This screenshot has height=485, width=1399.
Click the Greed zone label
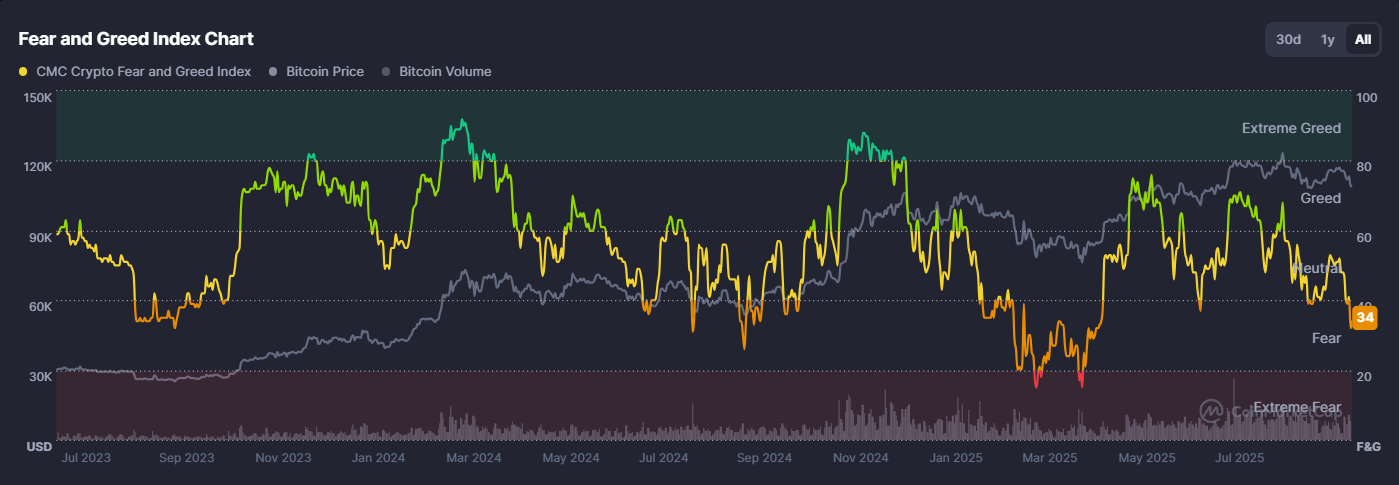pyautogui.click(x=1320, y=199)
